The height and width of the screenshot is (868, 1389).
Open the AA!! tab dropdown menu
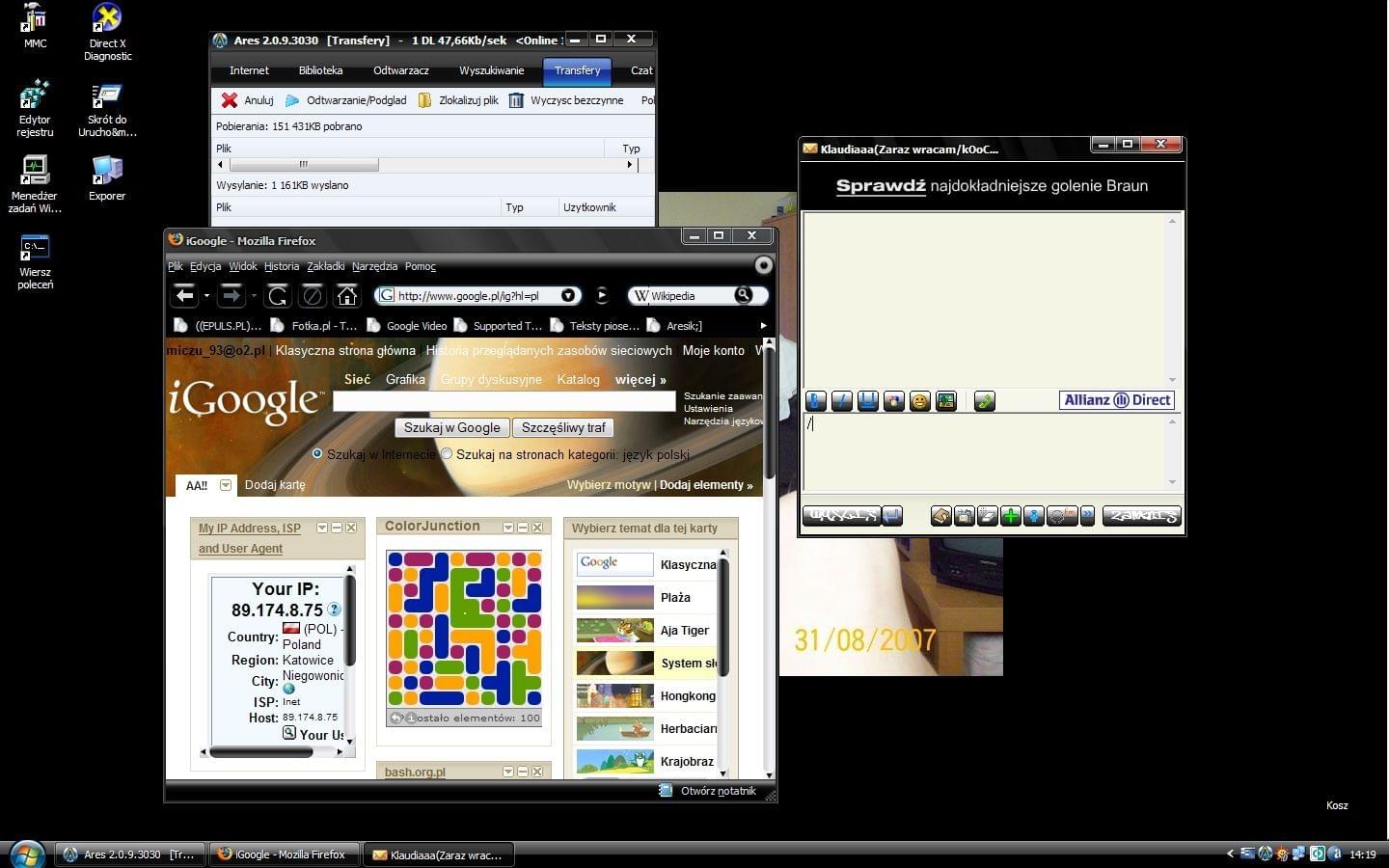tap(226, 485)
